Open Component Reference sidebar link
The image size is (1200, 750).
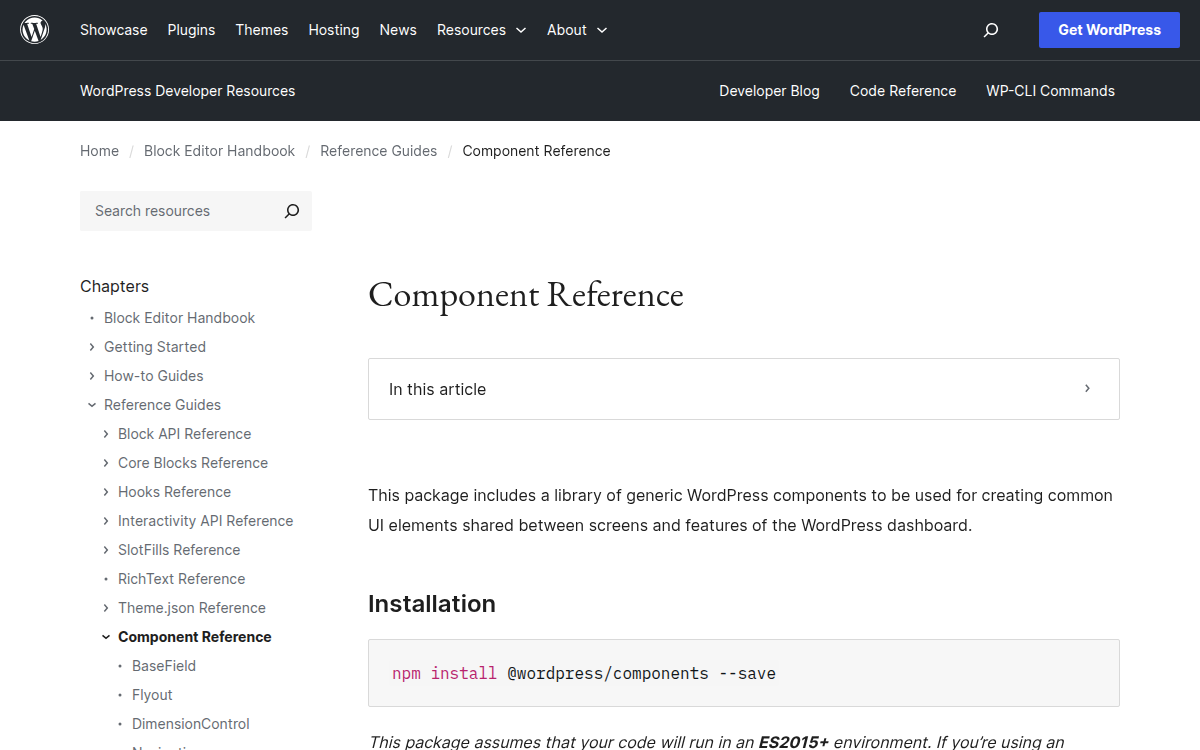[x=195, y=637]
